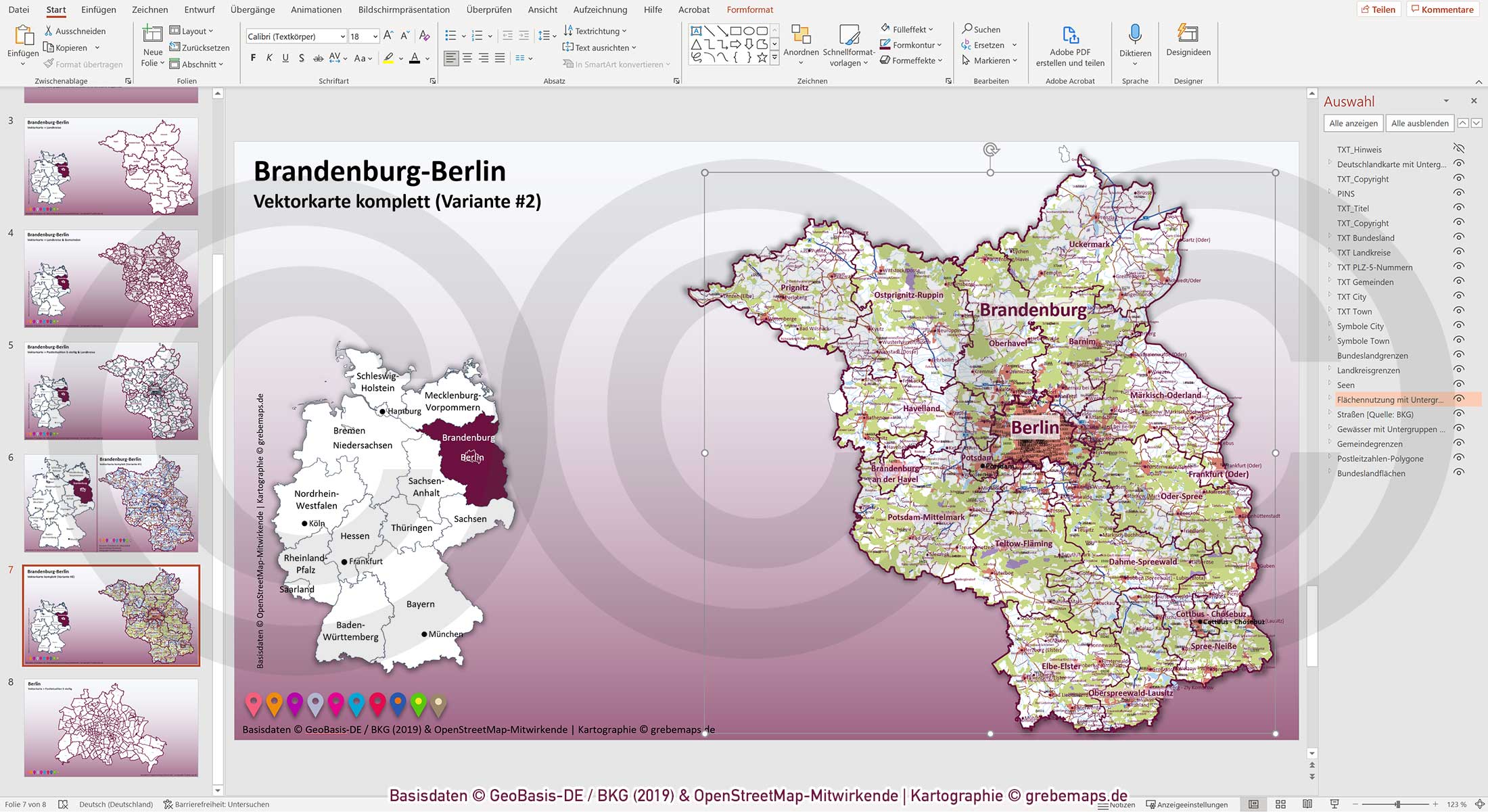Switch to the Formformat ribbon tab
The height and width of the screenshot is (812, 1488).
(749, 9)
